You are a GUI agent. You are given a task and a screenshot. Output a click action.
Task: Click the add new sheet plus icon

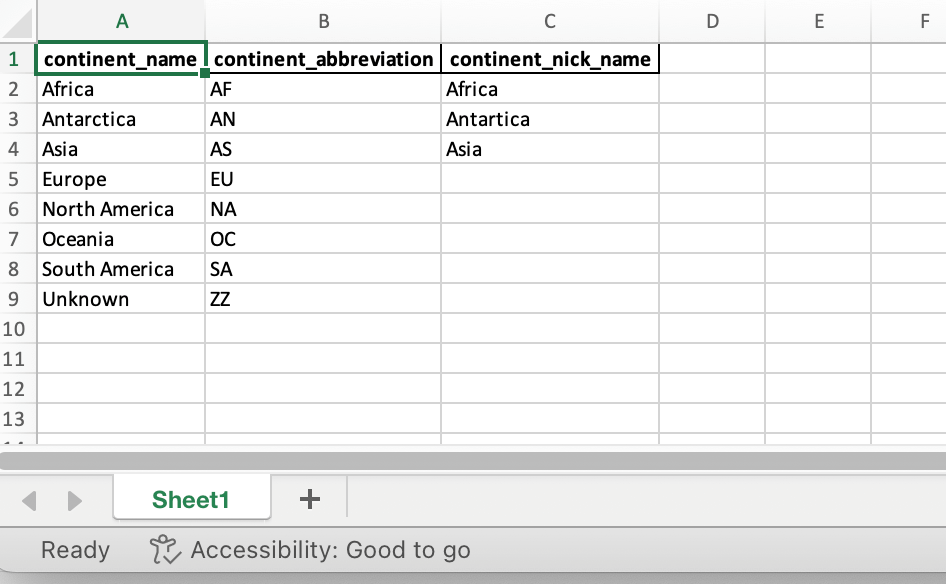(310, 500)
